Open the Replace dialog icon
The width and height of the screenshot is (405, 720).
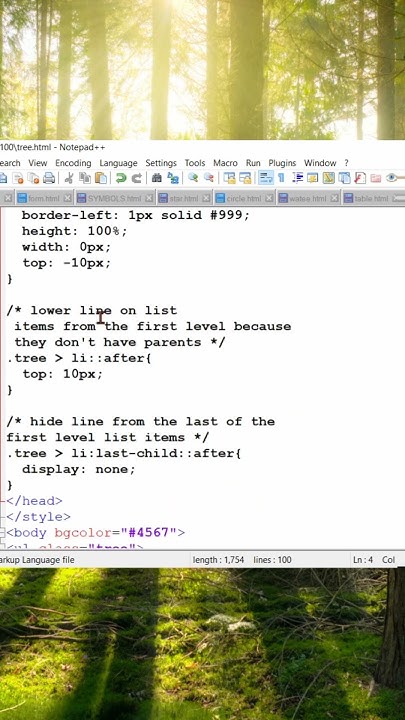(x=173, y=178)
